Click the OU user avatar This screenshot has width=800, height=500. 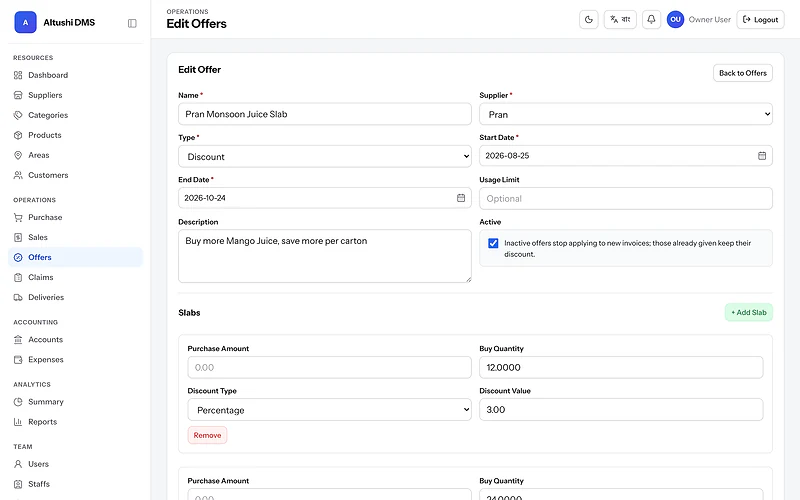click(x=675, y=20)
